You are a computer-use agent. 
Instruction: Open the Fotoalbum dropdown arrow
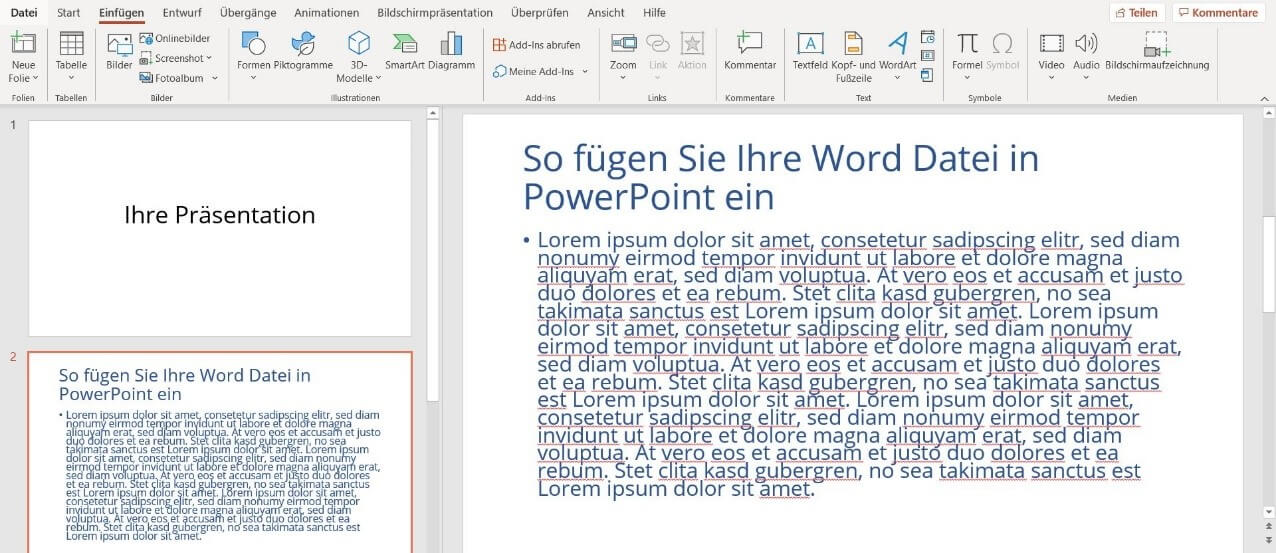click(214, 78)
